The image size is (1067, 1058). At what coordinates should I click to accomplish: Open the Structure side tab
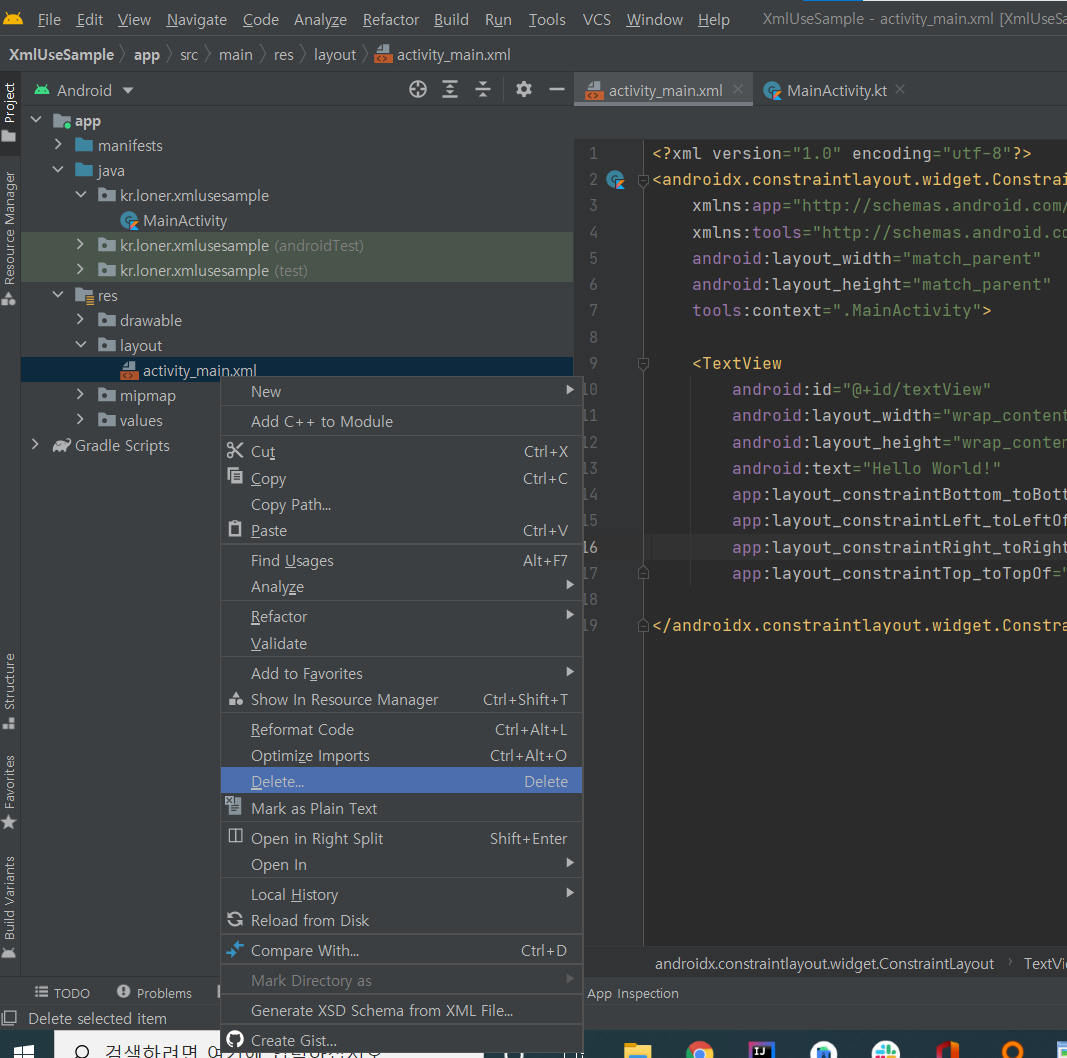point(10,691)
